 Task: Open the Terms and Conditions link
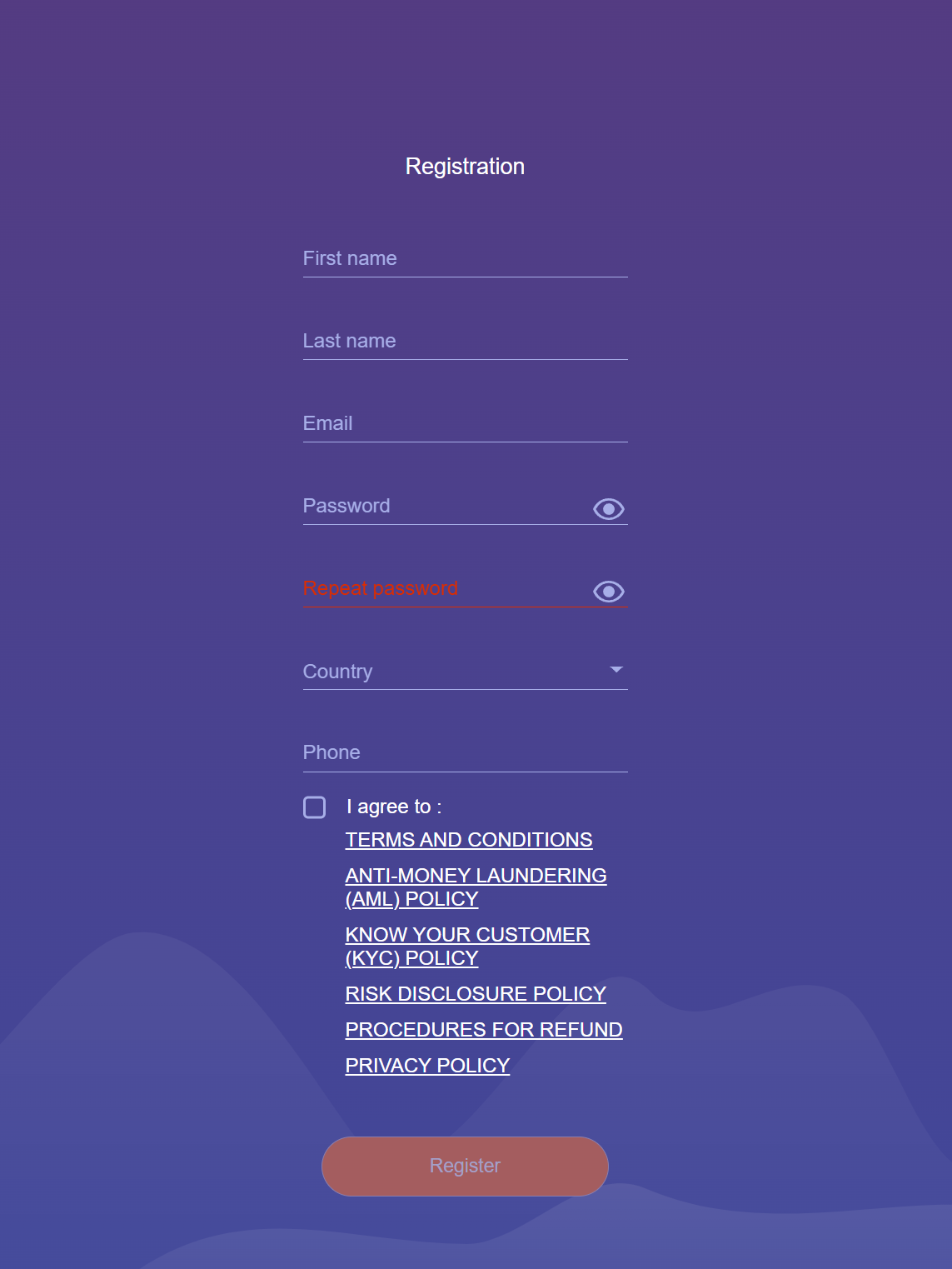(469, 840)
